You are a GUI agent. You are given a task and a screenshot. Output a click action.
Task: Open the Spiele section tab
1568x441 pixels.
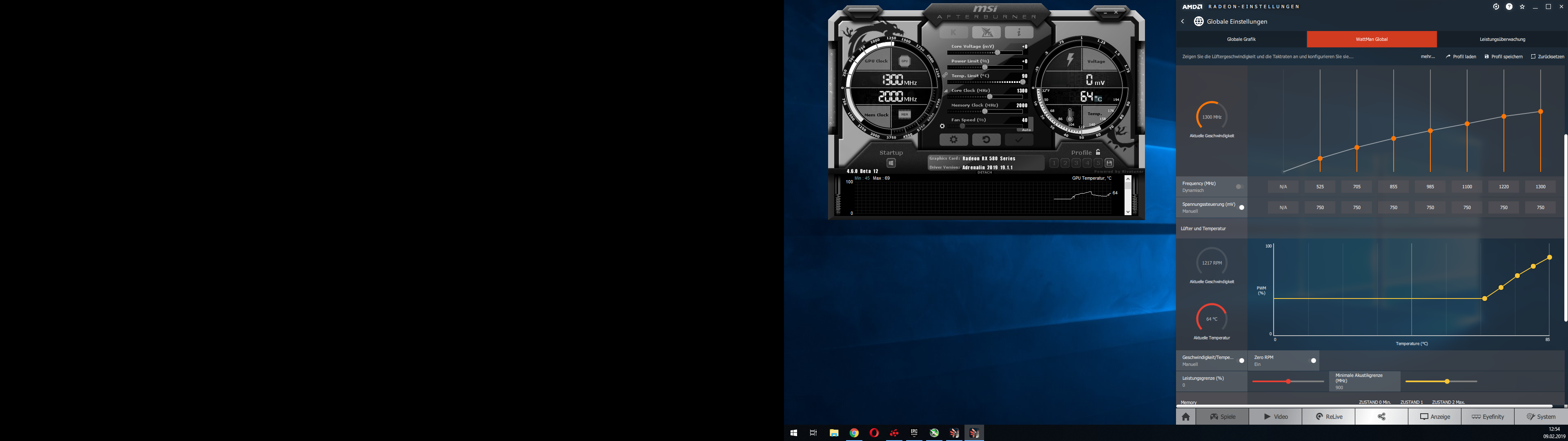[x=1222, y=416]
